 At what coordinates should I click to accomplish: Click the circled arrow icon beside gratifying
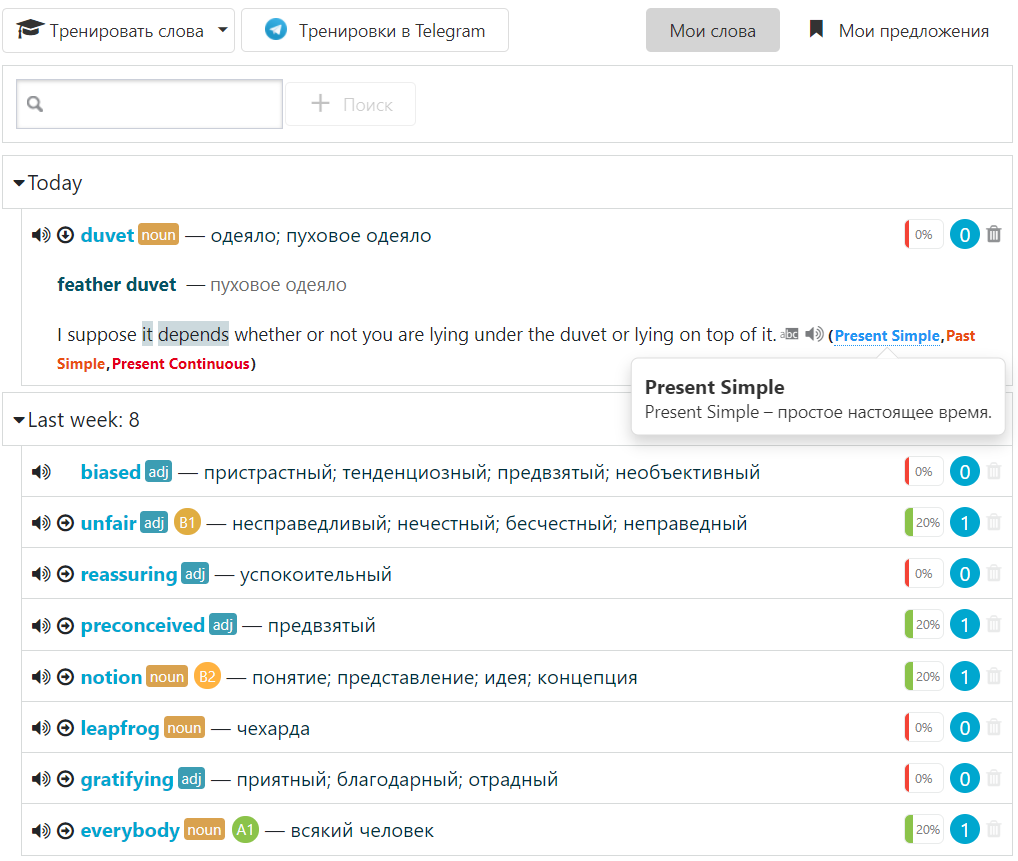[x=66, y=779]
